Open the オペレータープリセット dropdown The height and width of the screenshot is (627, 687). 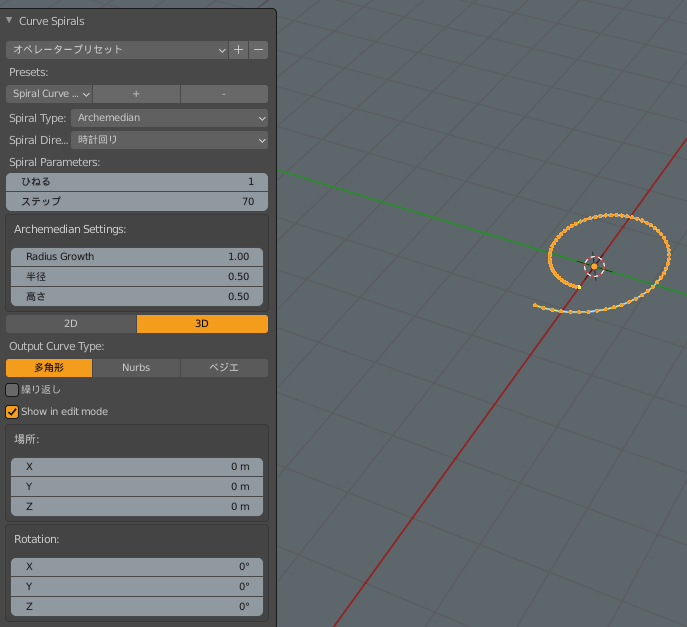coord(117,50)
